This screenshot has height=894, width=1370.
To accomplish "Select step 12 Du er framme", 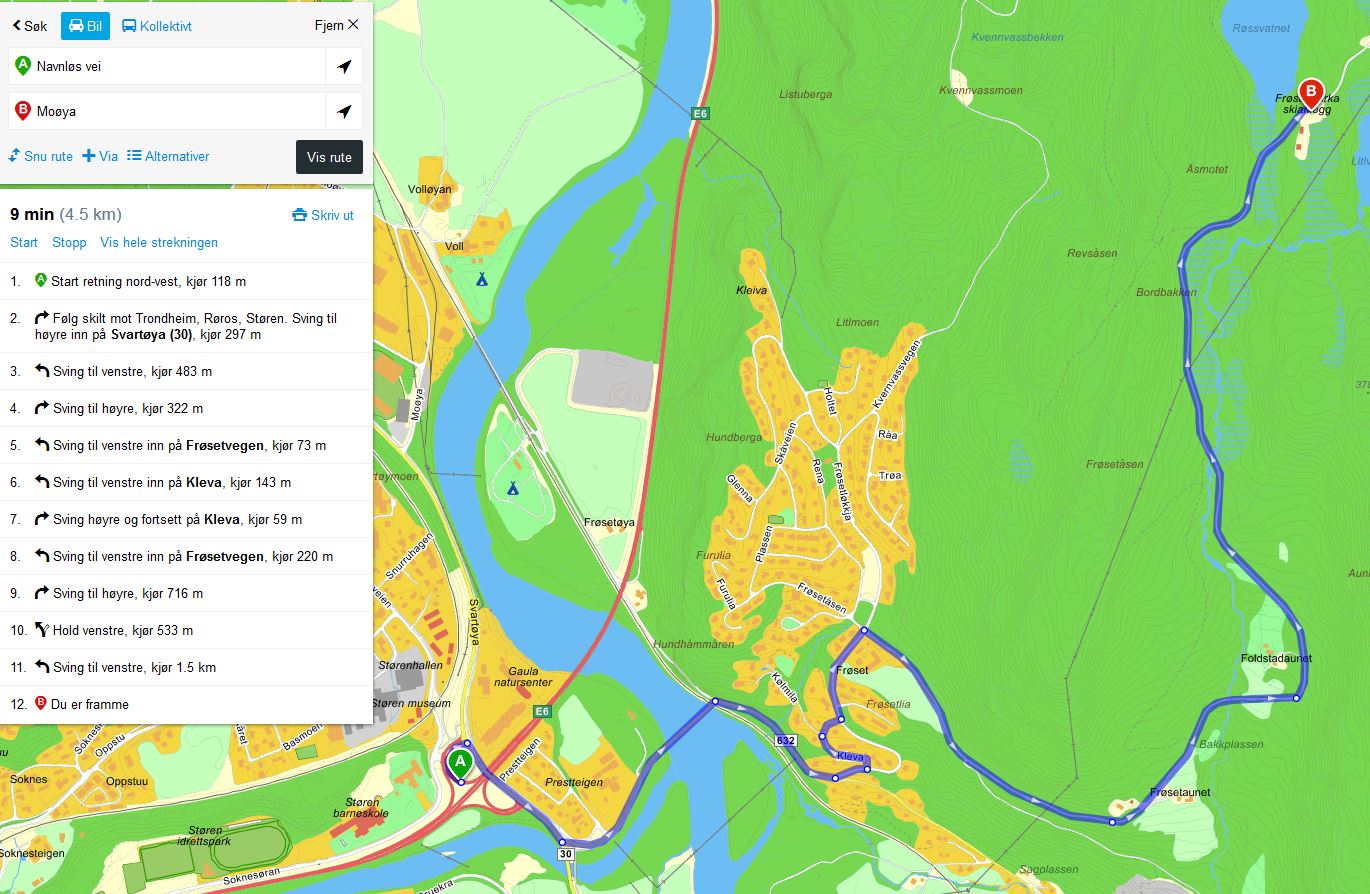I will point(186,704).
